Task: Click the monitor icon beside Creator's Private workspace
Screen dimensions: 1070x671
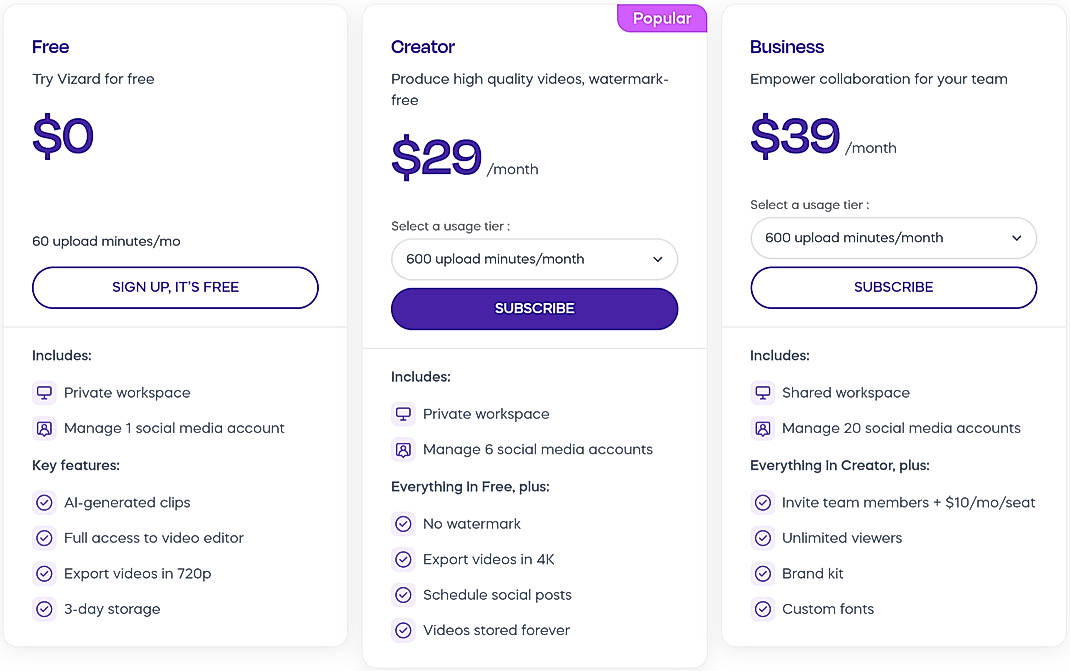Action: (403, 413)
